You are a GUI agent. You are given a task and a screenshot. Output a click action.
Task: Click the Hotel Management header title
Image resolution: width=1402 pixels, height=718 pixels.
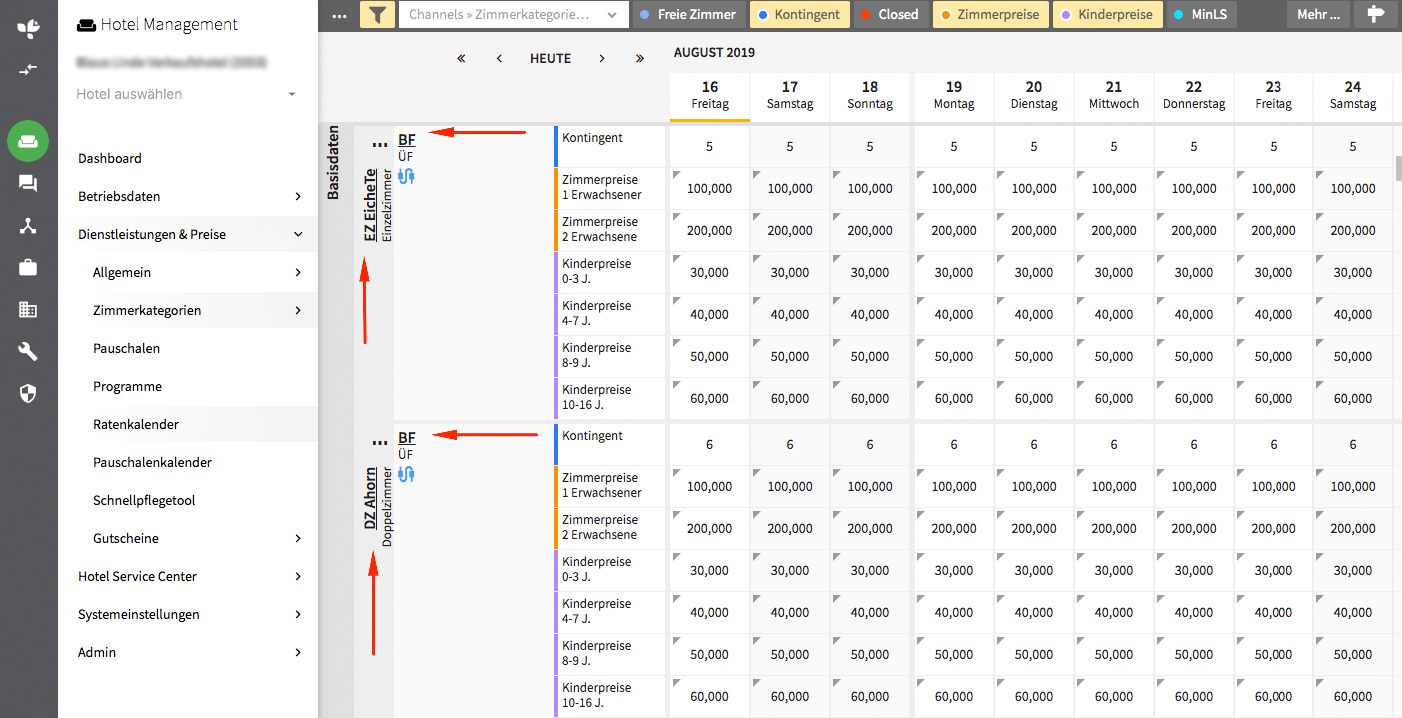[x=157, y=24]
